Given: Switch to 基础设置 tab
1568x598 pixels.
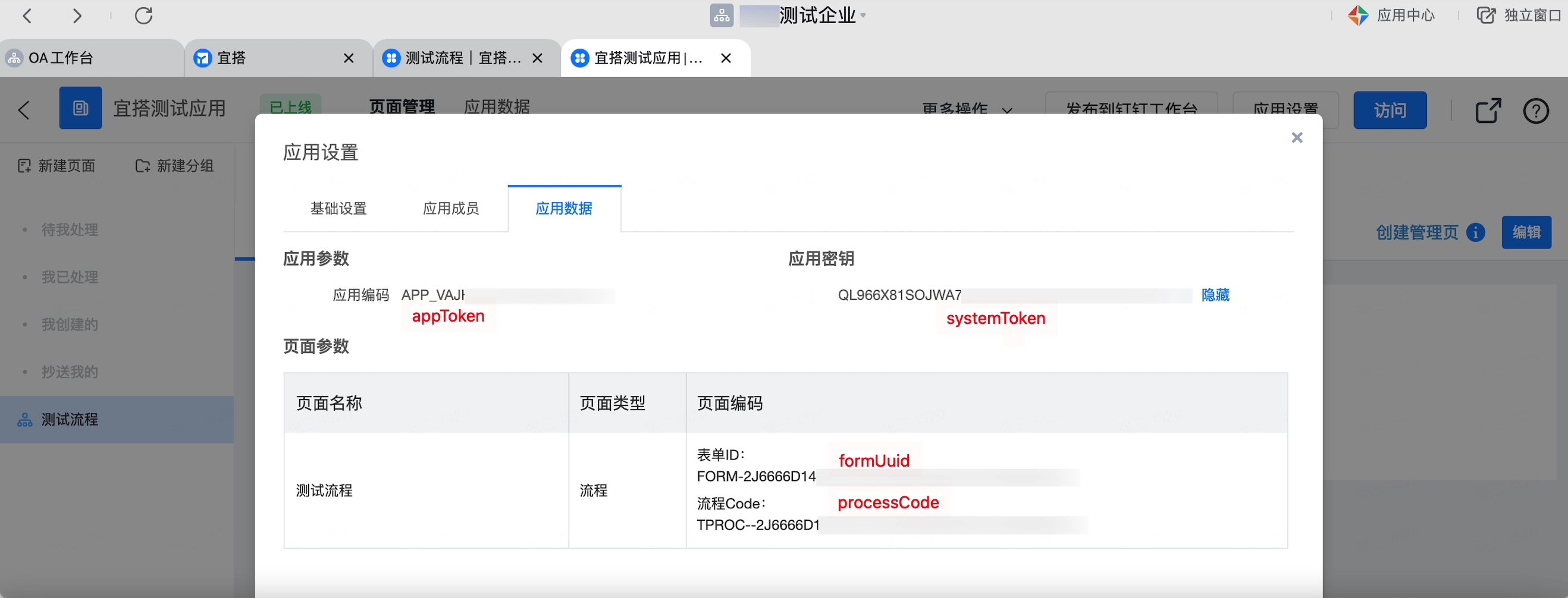Looking at the screenshot, I should pos(338,208).
